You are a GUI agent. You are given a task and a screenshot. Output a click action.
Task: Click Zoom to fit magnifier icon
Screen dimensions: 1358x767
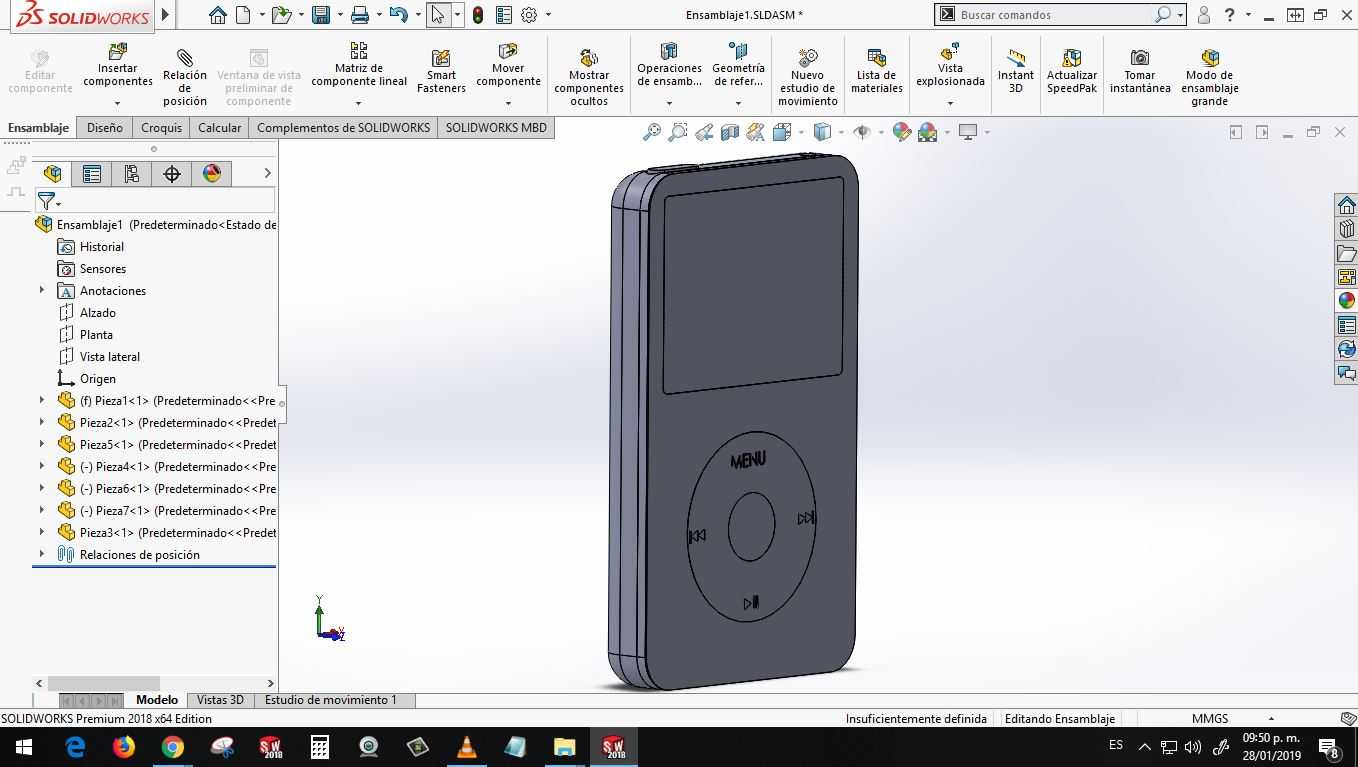pos(652,132)
